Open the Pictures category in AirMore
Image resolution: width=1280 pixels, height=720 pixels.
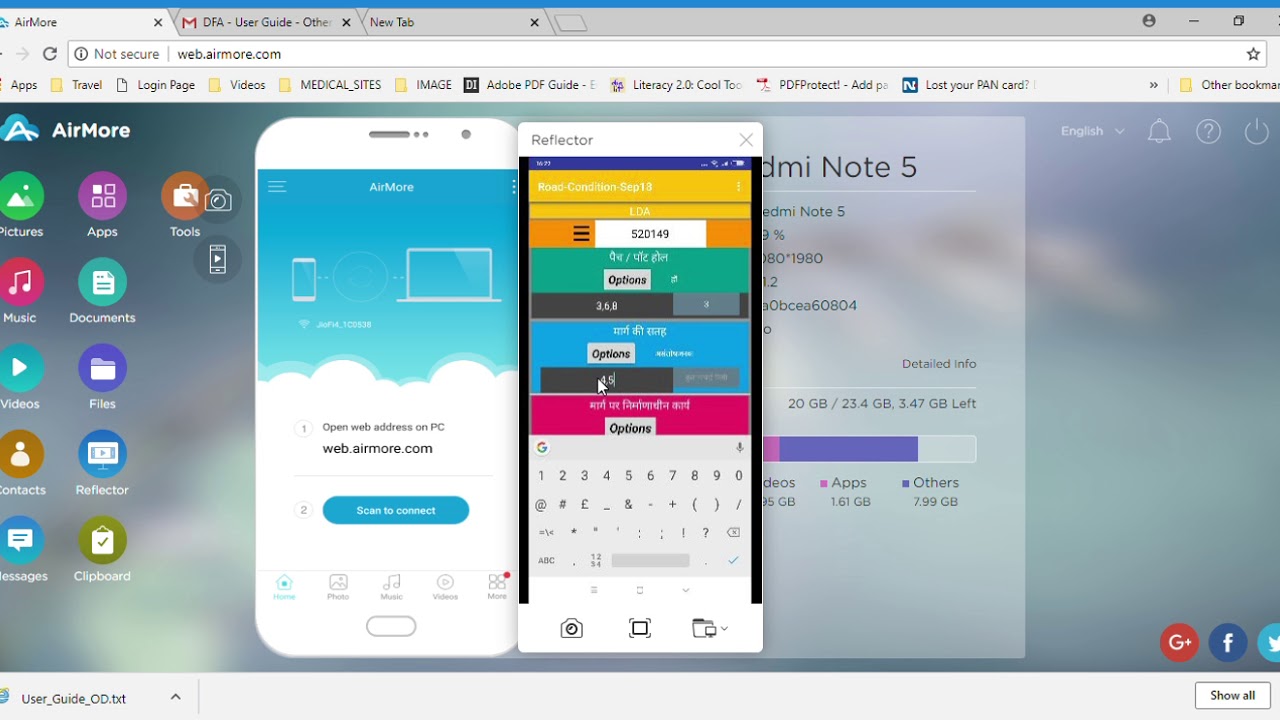point(20,196)
